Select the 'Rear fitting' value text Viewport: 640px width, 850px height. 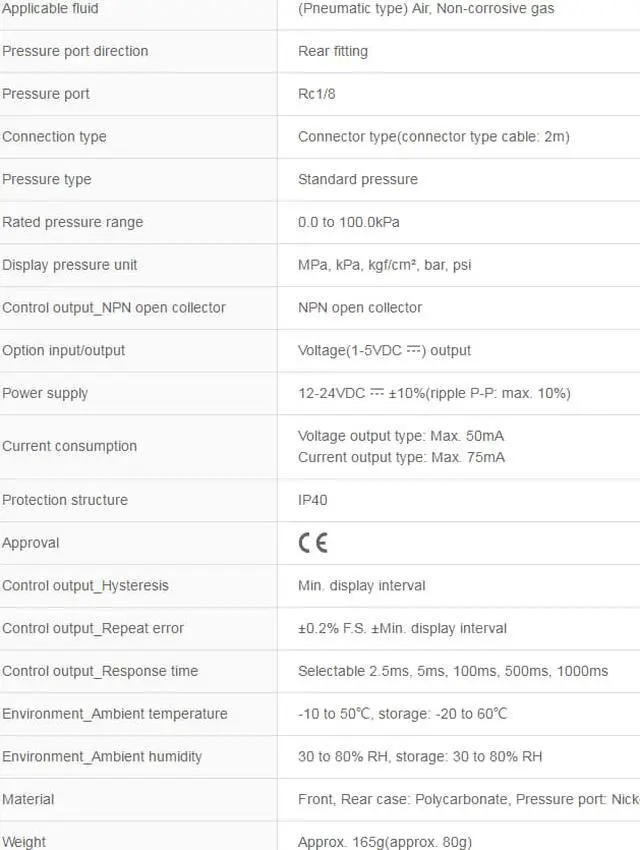(x=333, y=51)
